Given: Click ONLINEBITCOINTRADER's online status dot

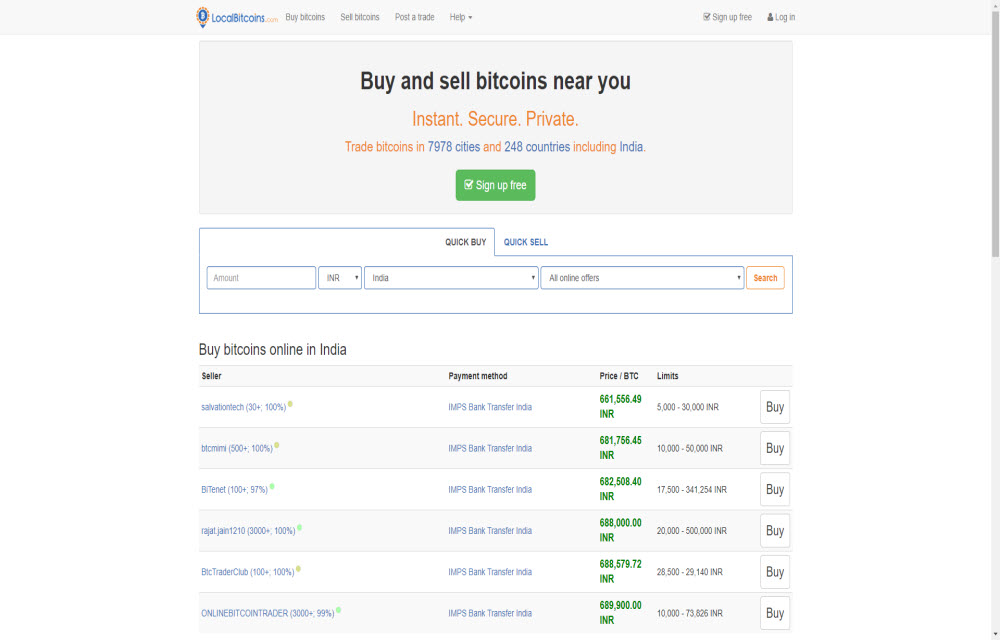Looking at the screenshot, I should click(x=339, y=610).
